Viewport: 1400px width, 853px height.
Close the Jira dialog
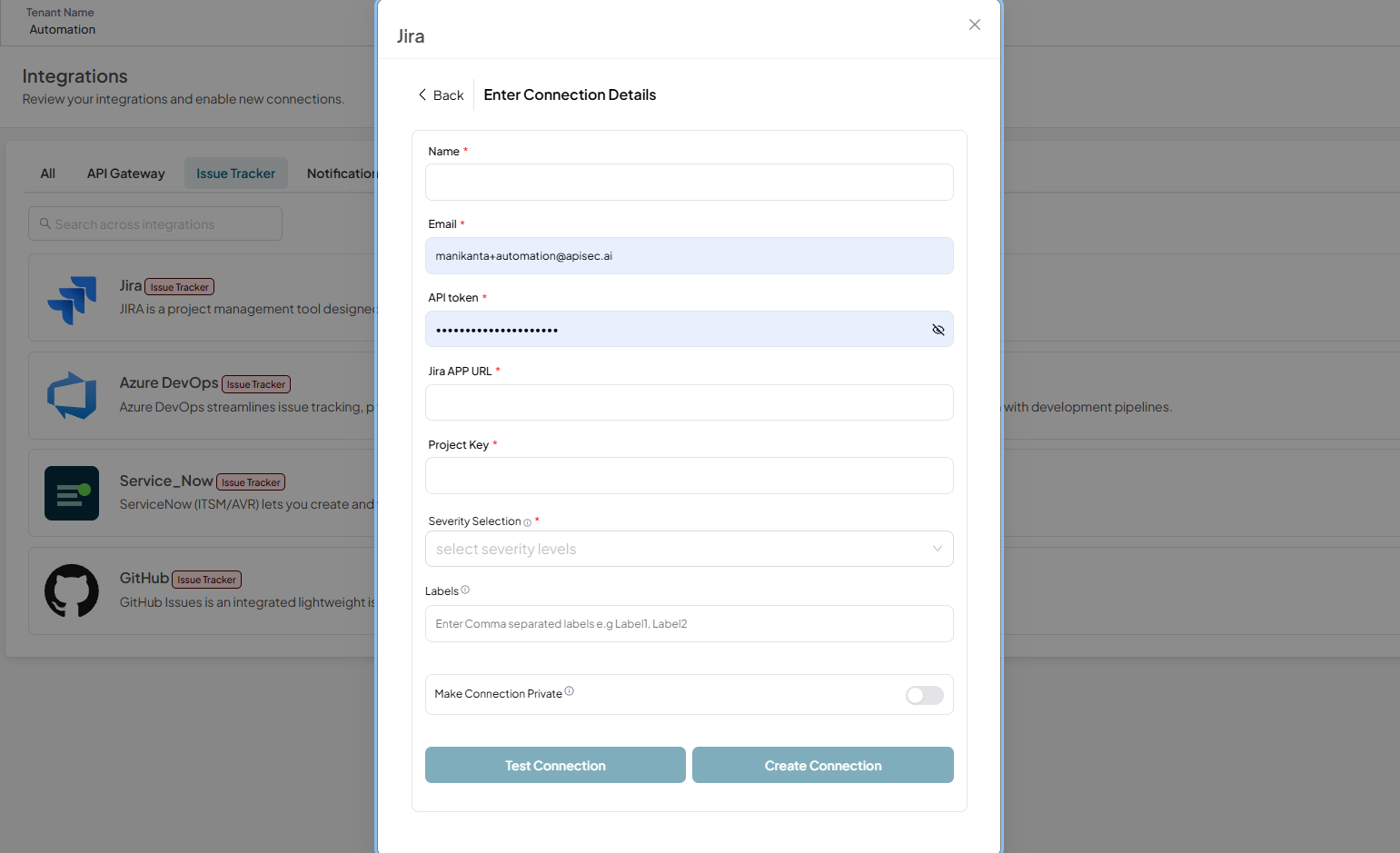[975, 25]
